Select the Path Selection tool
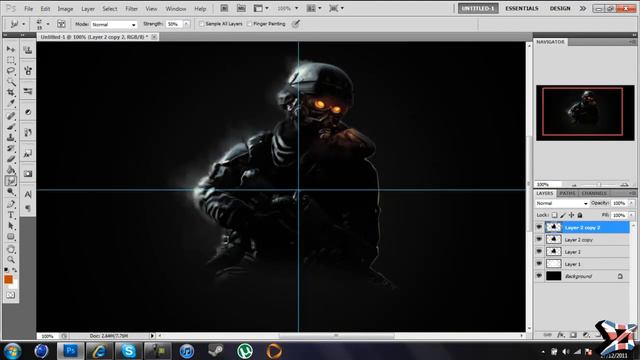 click(11, 226)
